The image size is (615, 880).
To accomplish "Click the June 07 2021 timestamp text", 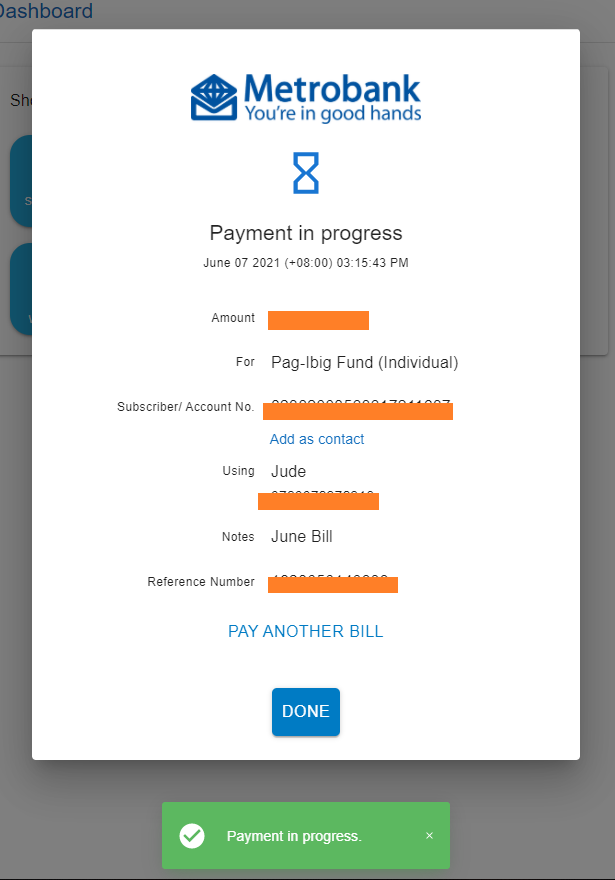I will 306,263.
